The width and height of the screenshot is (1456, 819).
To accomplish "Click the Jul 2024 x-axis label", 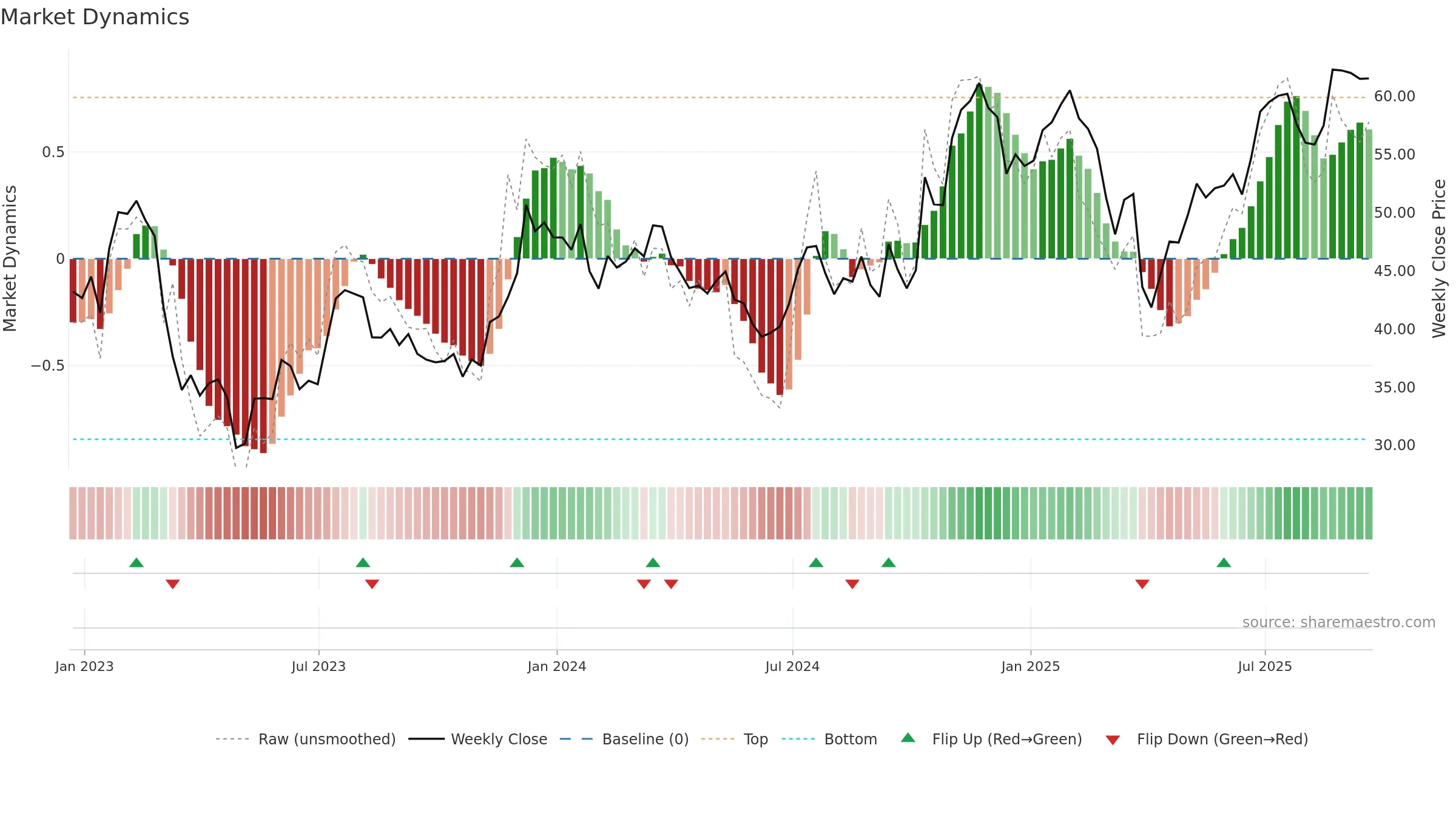I will click(792, 666).
